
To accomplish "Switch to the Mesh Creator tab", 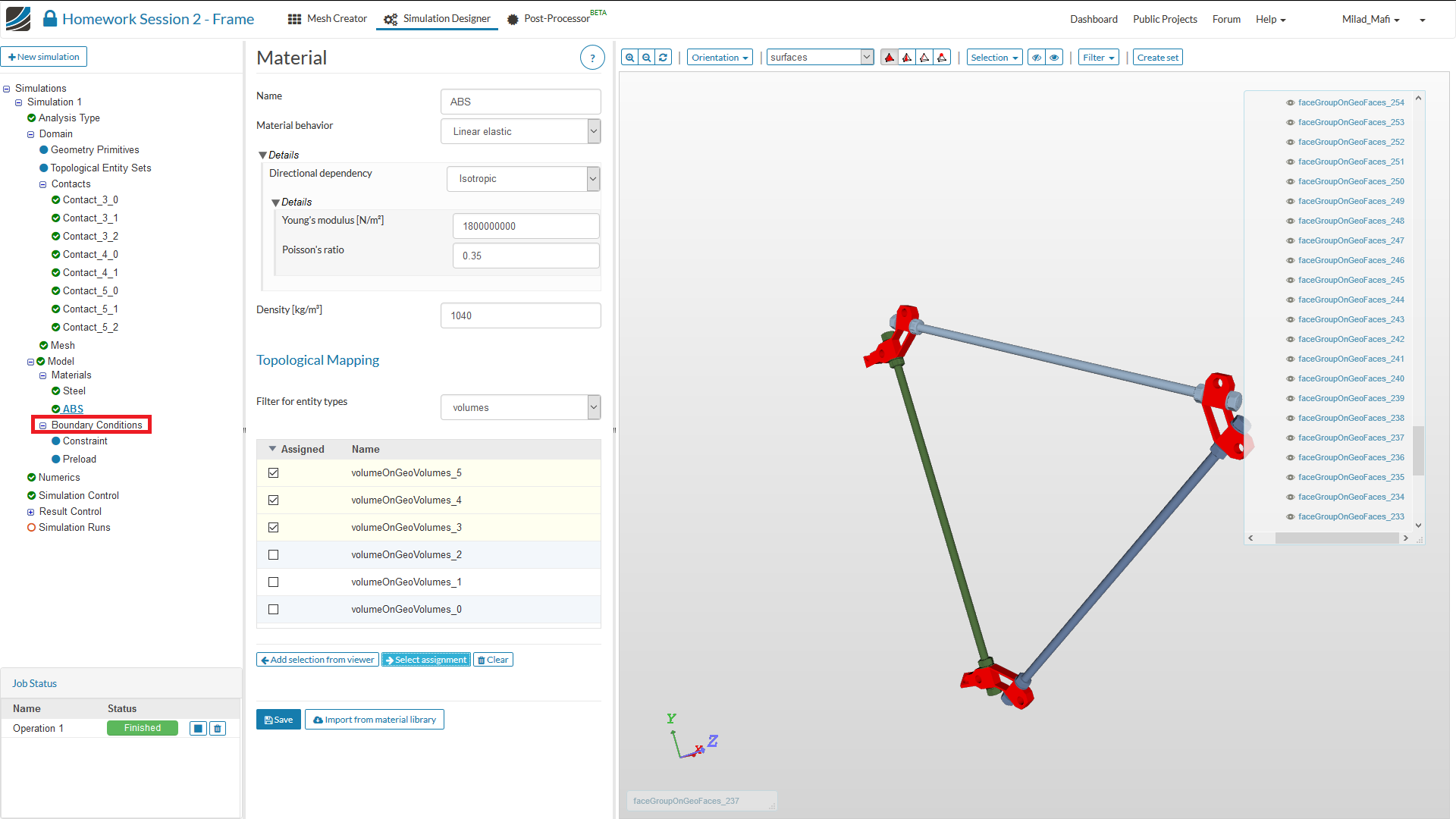I will [x=328, y=19].
